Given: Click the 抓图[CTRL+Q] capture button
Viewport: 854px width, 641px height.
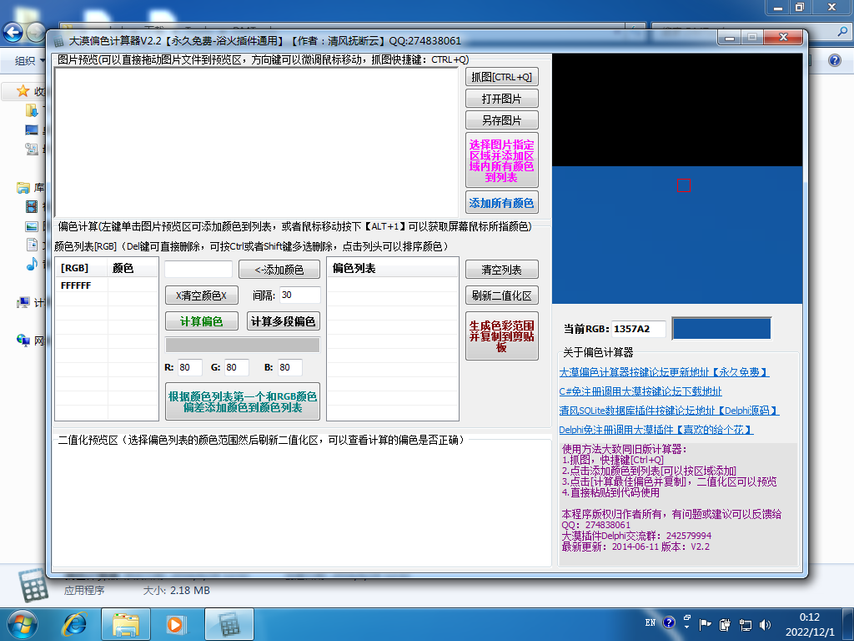Looking at the screenshot, I should click(x=501, y=77).
